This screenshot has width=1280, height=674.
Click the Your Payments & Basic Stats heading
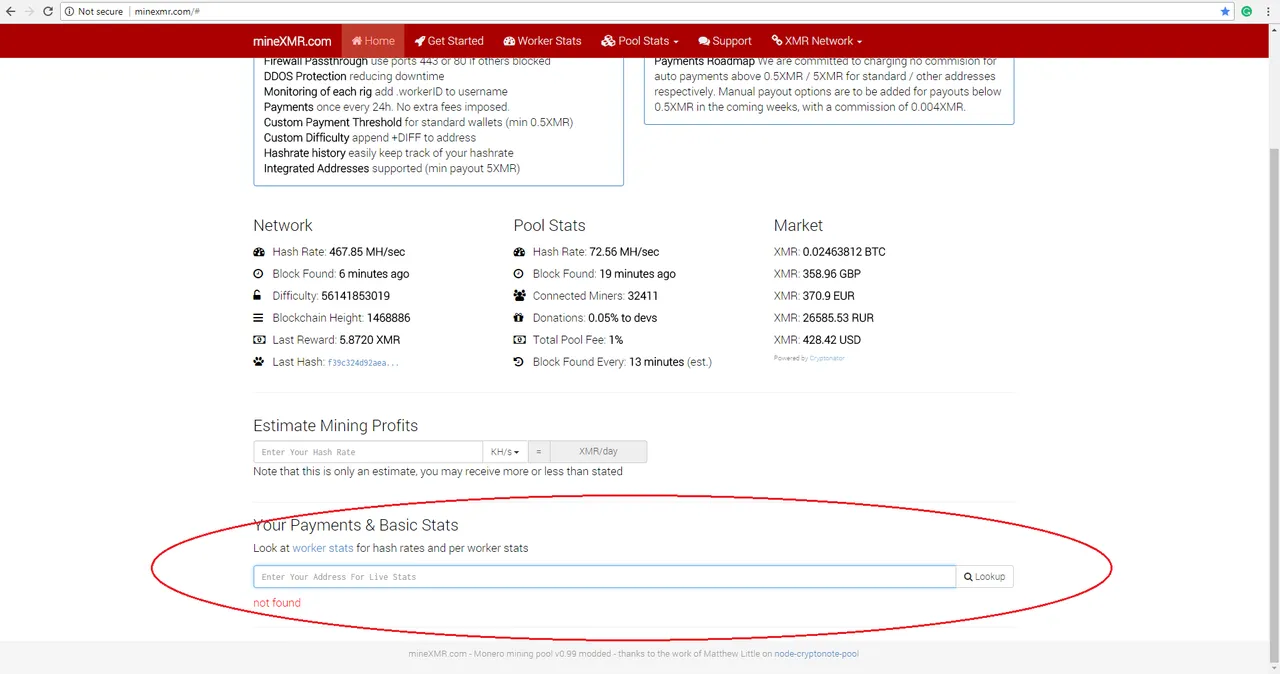pos(356,525)
